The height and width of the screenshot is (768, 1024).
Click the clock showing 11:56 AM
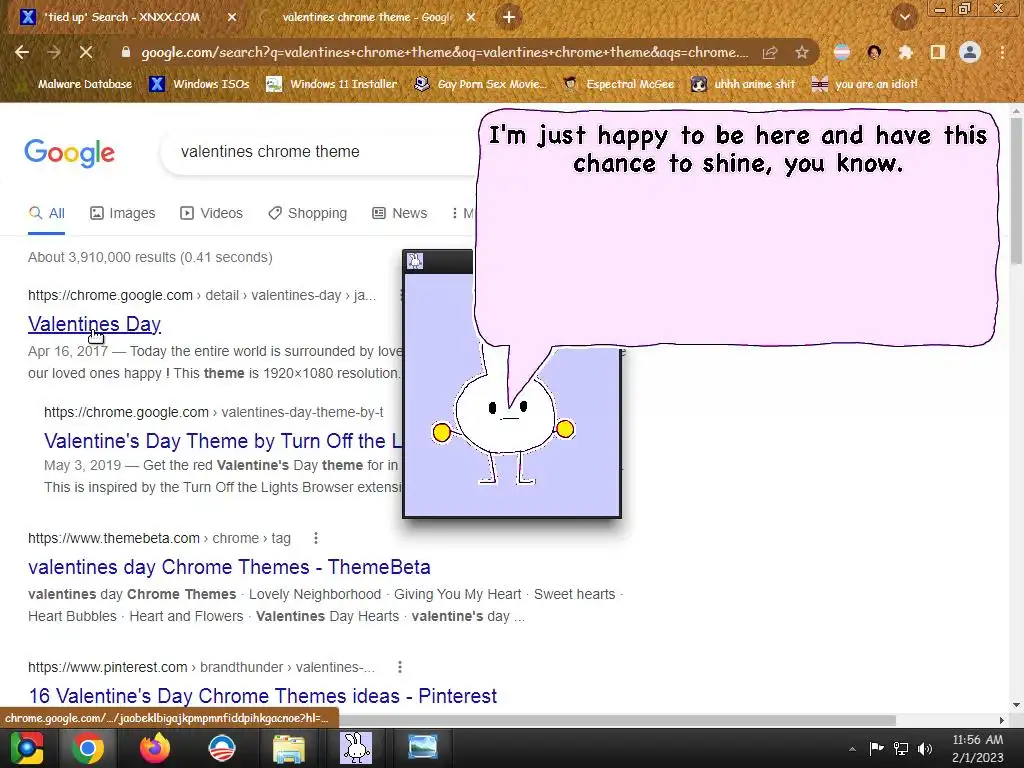click(977, 748)
